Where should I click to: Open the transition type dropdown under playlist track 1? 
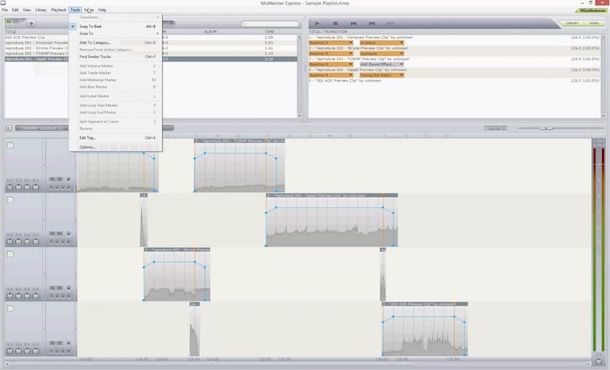click(x=331, y=43)
